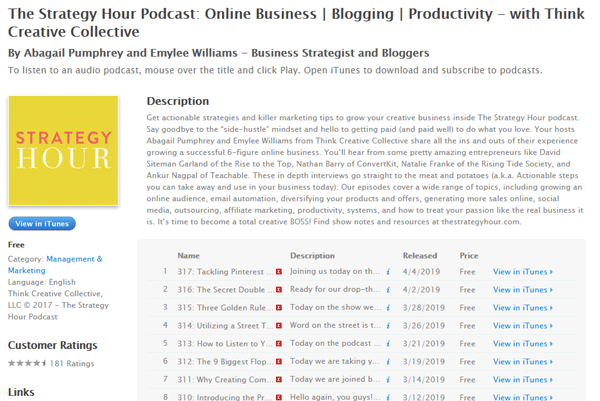
Task: Click 'Language: English' text
Action: 42,282
